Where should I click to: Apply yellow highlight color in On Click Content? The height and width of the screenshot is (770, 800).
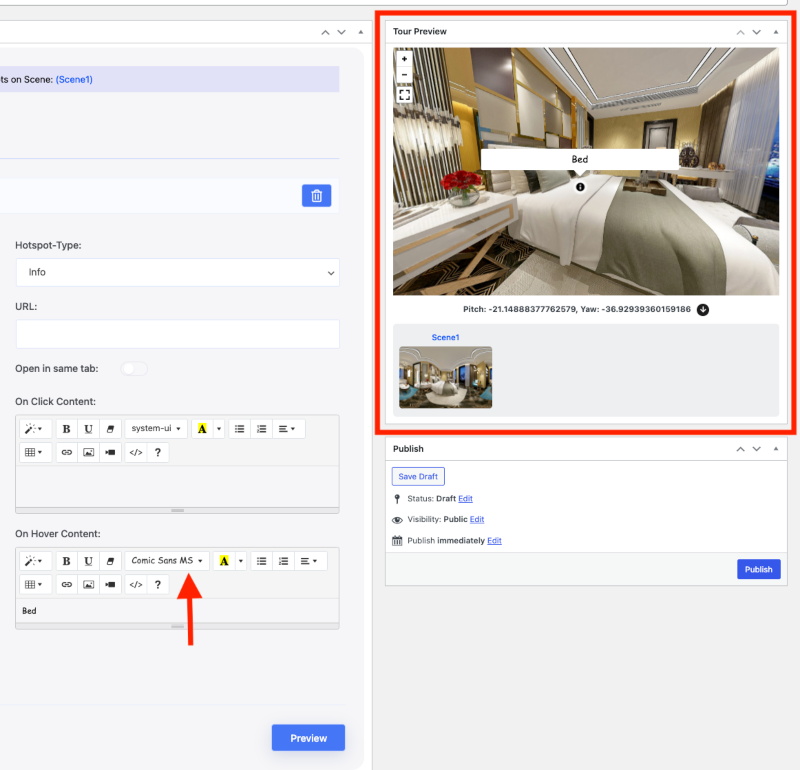point(203,429)
